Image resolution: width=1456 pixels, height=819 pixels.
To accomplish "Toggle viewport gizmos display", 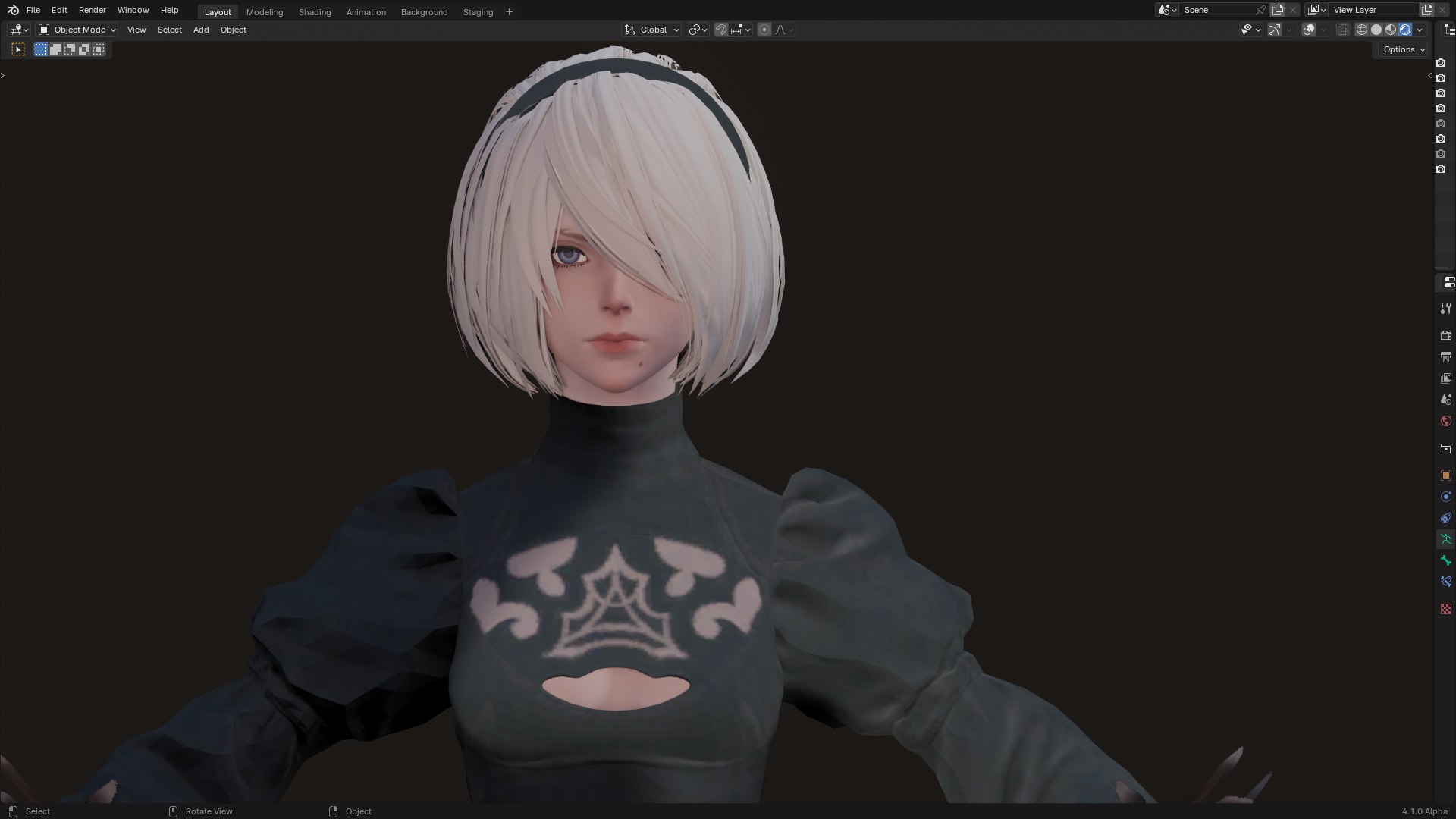I will (x=1274, y=30).
